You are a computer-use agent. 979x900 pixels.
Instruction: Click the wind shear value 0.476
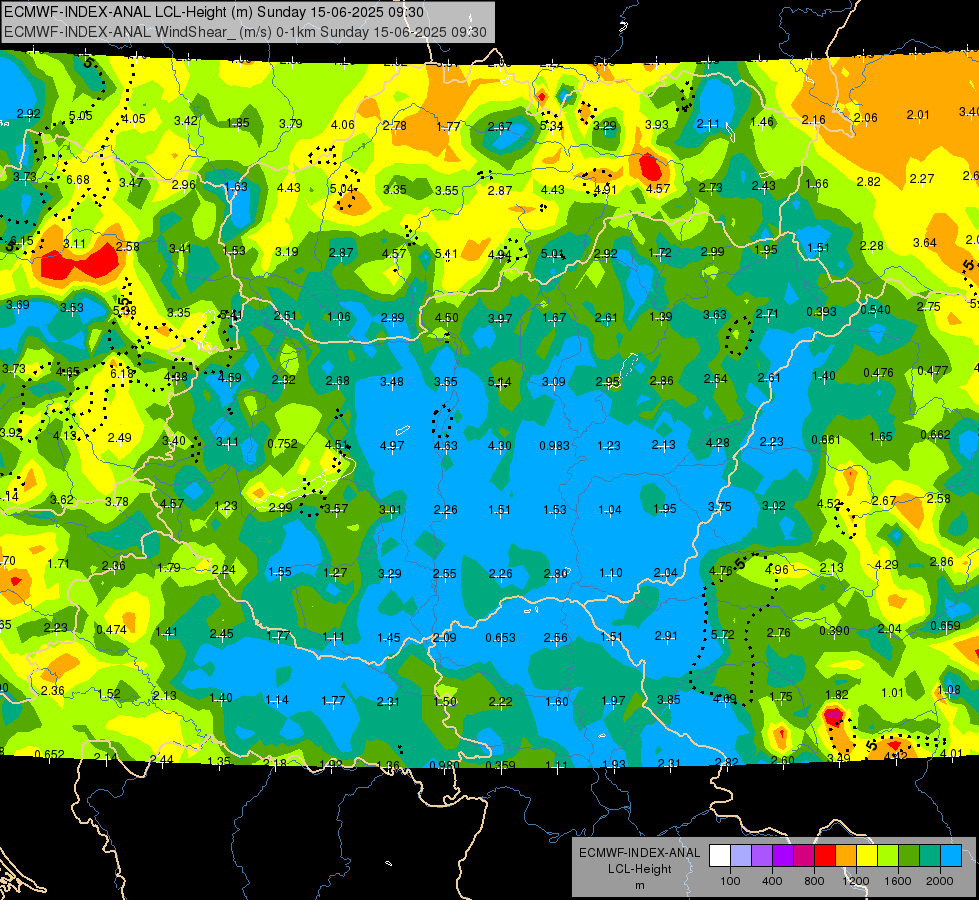click(x=878, y=373)
